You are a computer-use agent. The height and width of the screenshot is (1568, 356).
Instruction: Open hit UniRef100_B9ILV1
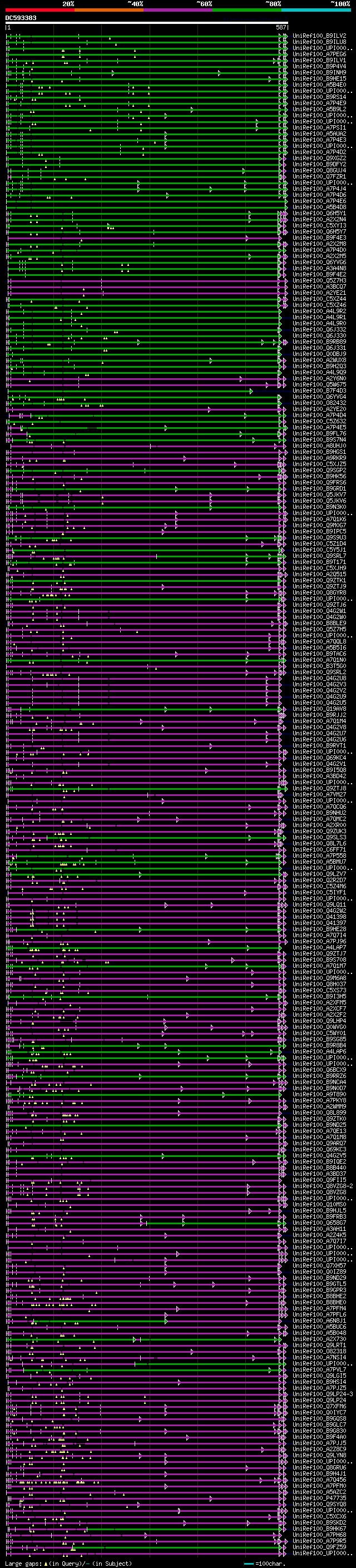[x=319, y=60]
